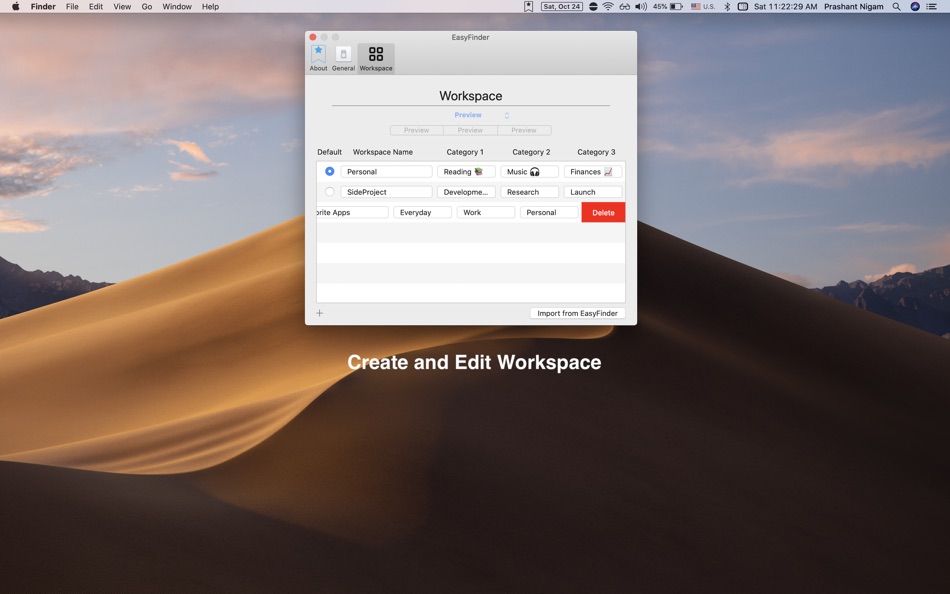Open the General toolbar tab
Viewport: 950px width, 594px height.
click(x=343, y=58)
